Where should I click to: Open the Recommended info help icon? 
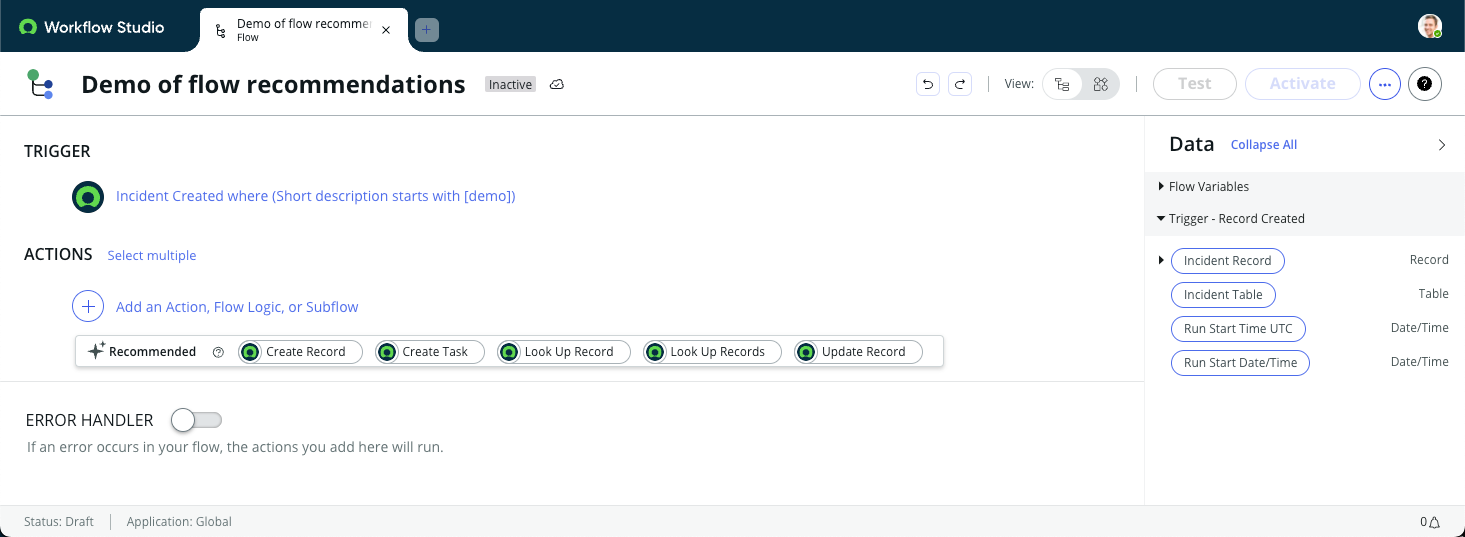pos(218,352)
